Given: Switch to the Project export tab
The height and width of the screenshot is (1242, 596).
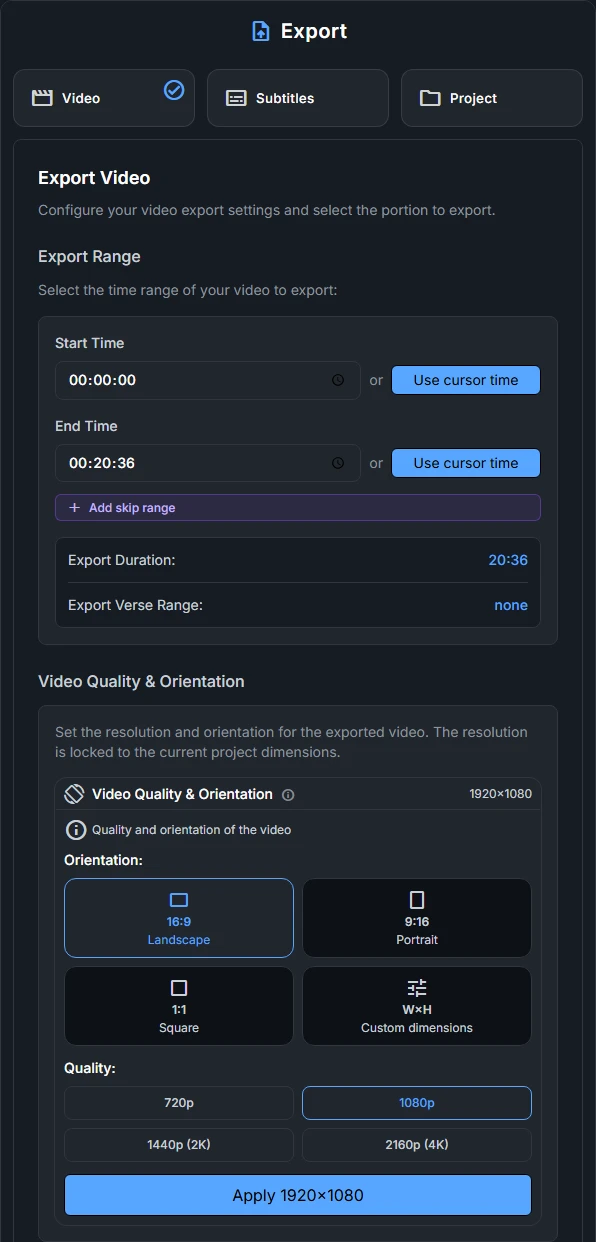Looking at the screenshot, I should [x=492, y=98].
